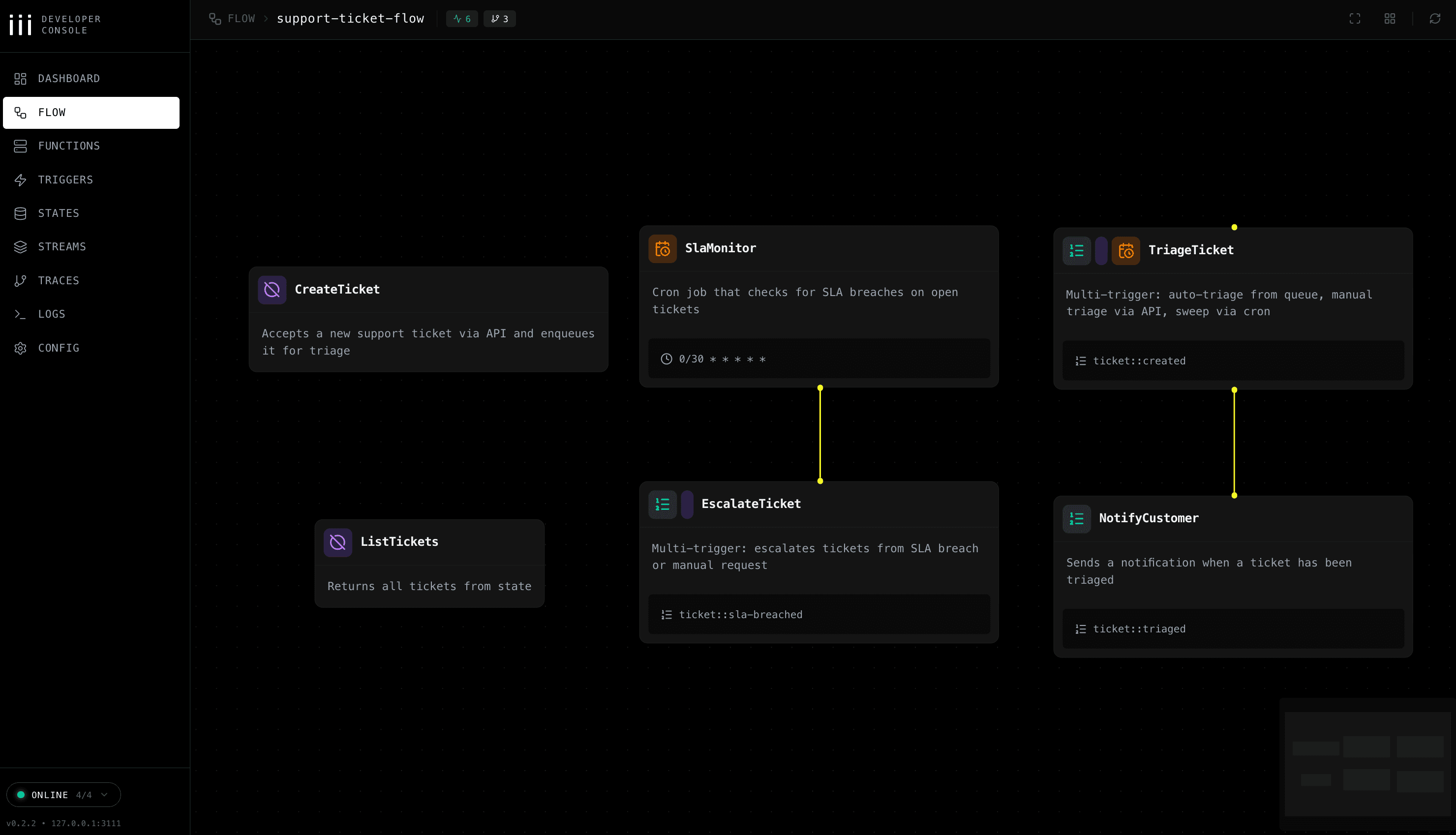Click the refresh icon in the top right corner

(x=1435, y=18)
